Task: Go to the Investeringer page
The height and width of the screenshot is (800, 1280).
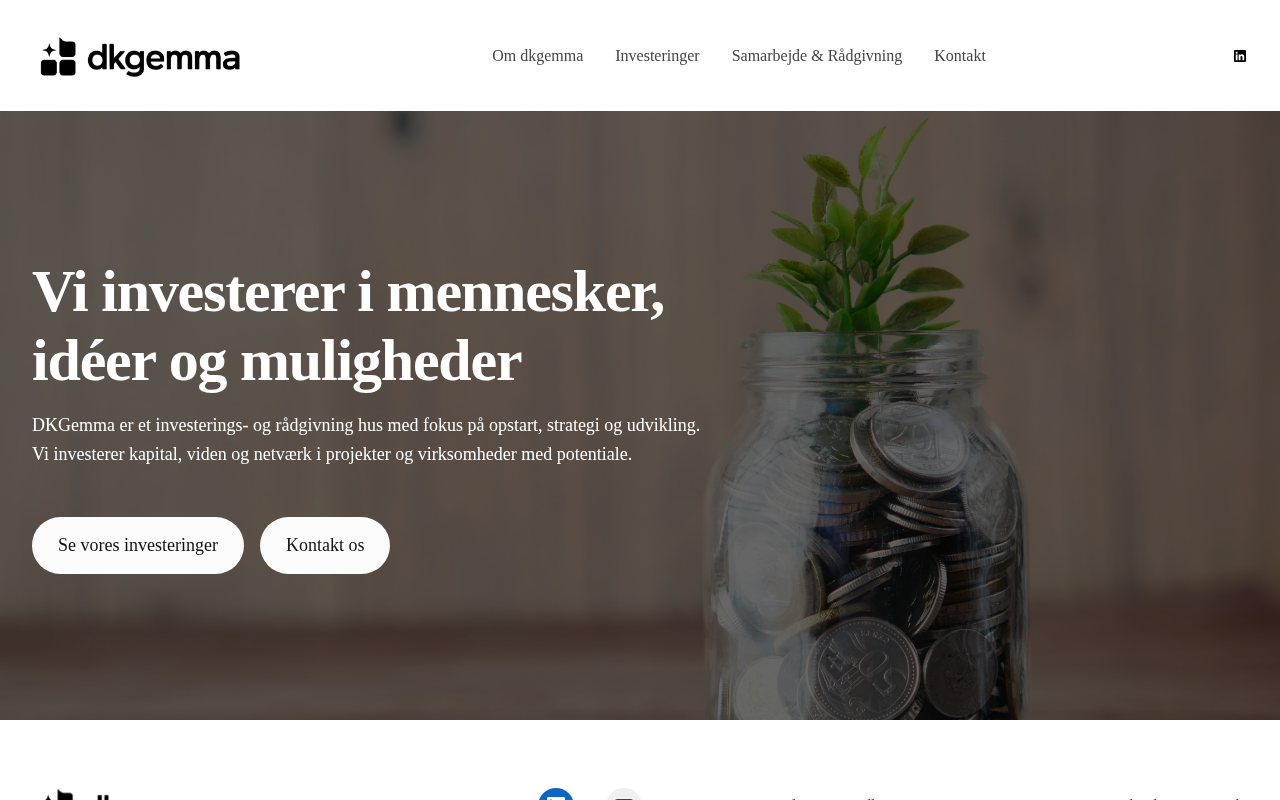Action: click(x=657, y=56)
